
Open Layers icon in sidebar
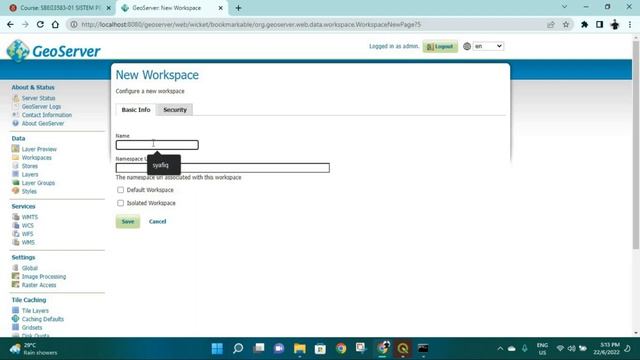tap(16, 174)
